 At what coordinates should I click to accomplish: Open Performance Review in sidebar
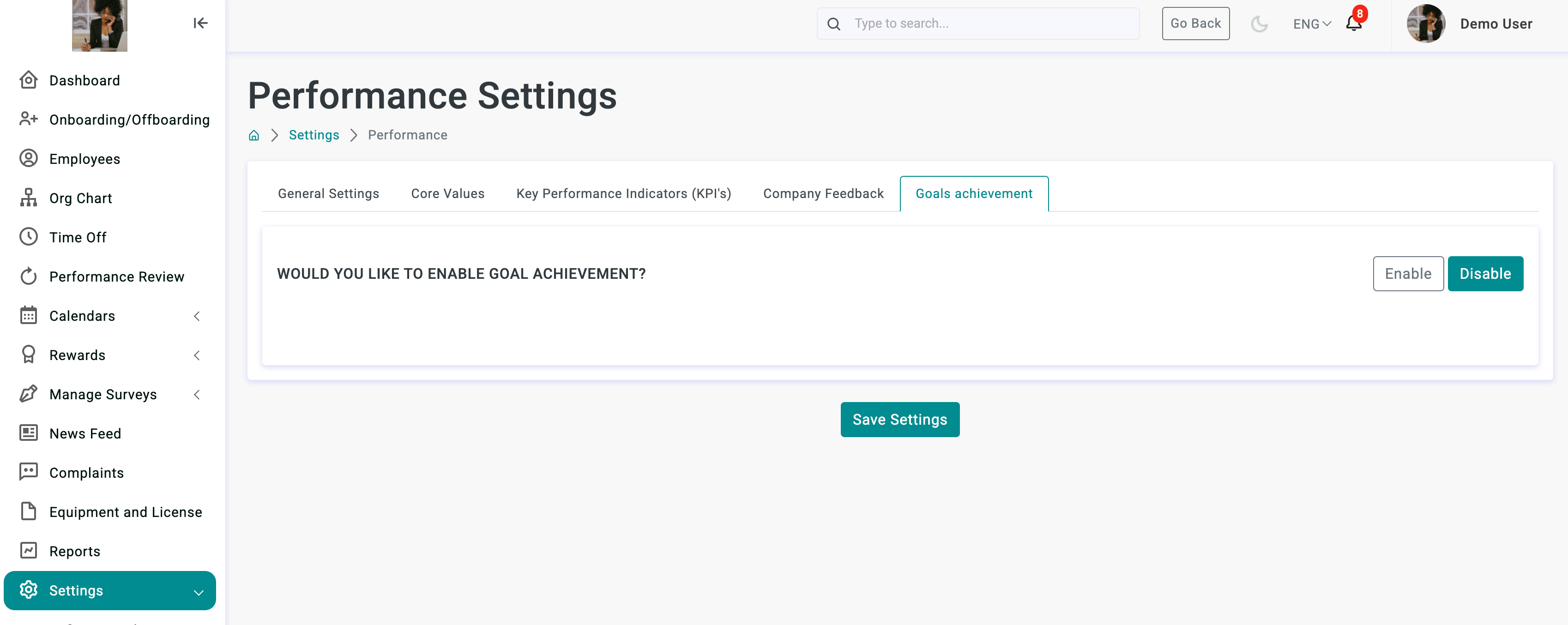pyautogui.click(x=109, y=276)
